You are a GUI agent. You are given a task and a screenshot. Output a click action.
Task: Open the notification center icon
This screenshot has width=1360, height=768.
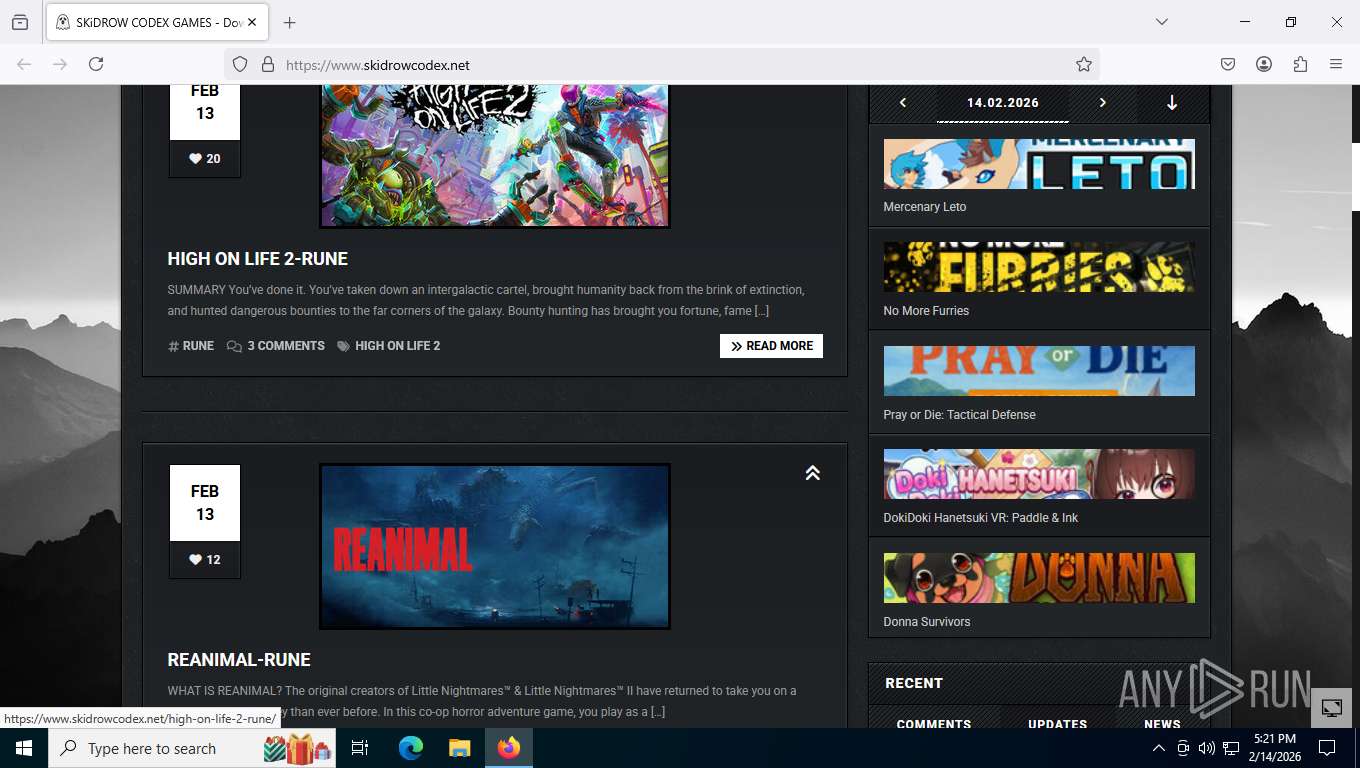[x=1327, y=748]
